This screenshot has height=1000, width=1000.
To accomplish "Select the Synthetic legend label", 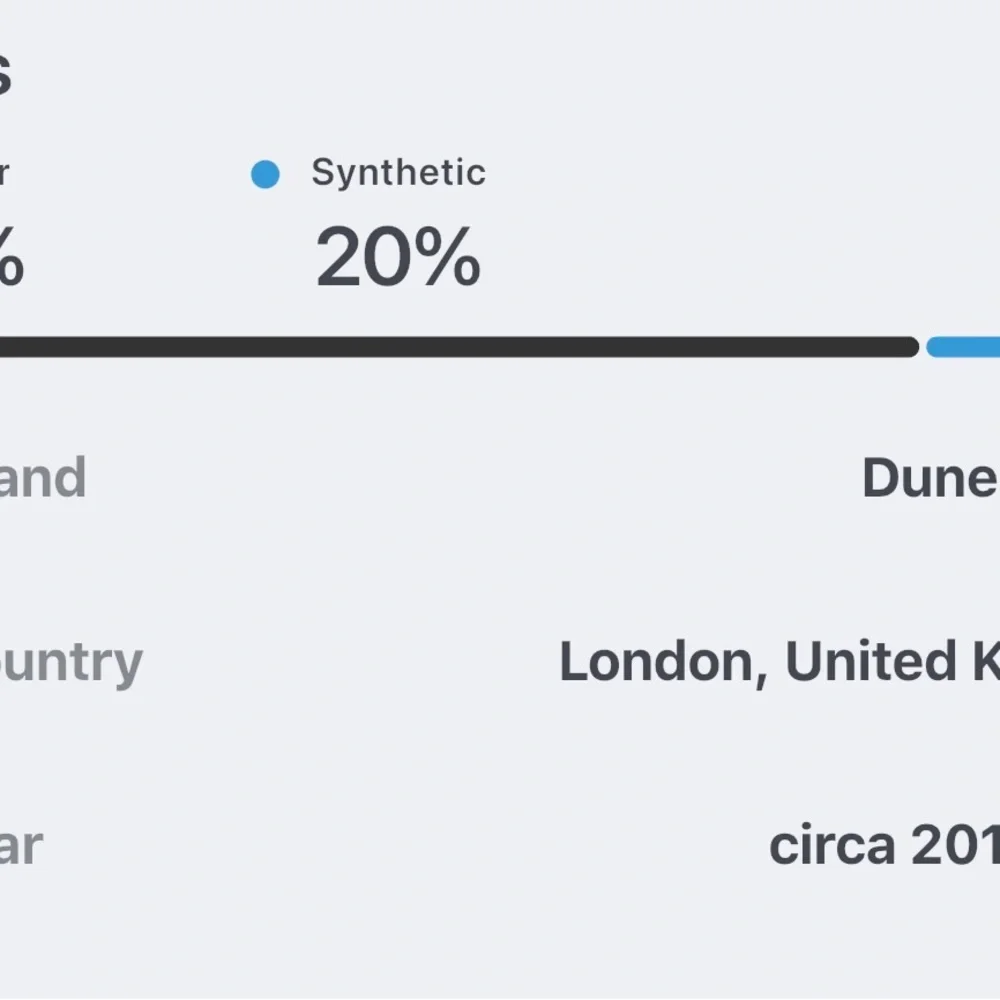I will 398,172.
